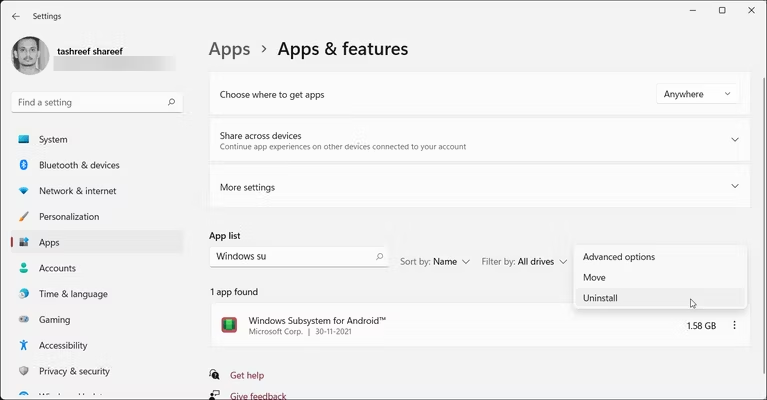Open Bluetooth & devices icon
767x400 pixels.
pyautogui.click(x=23, y=165)
